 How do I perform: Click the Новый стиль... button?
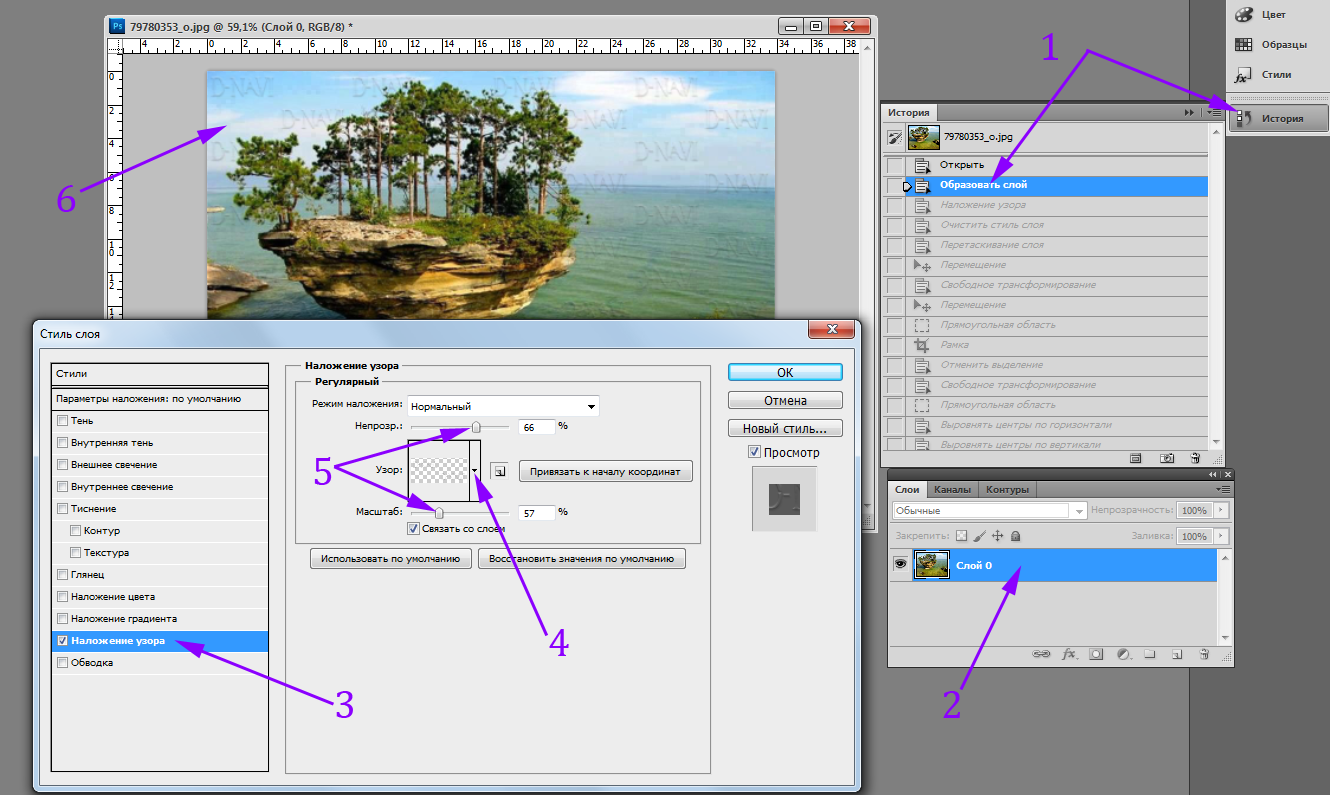pos(785,429)
